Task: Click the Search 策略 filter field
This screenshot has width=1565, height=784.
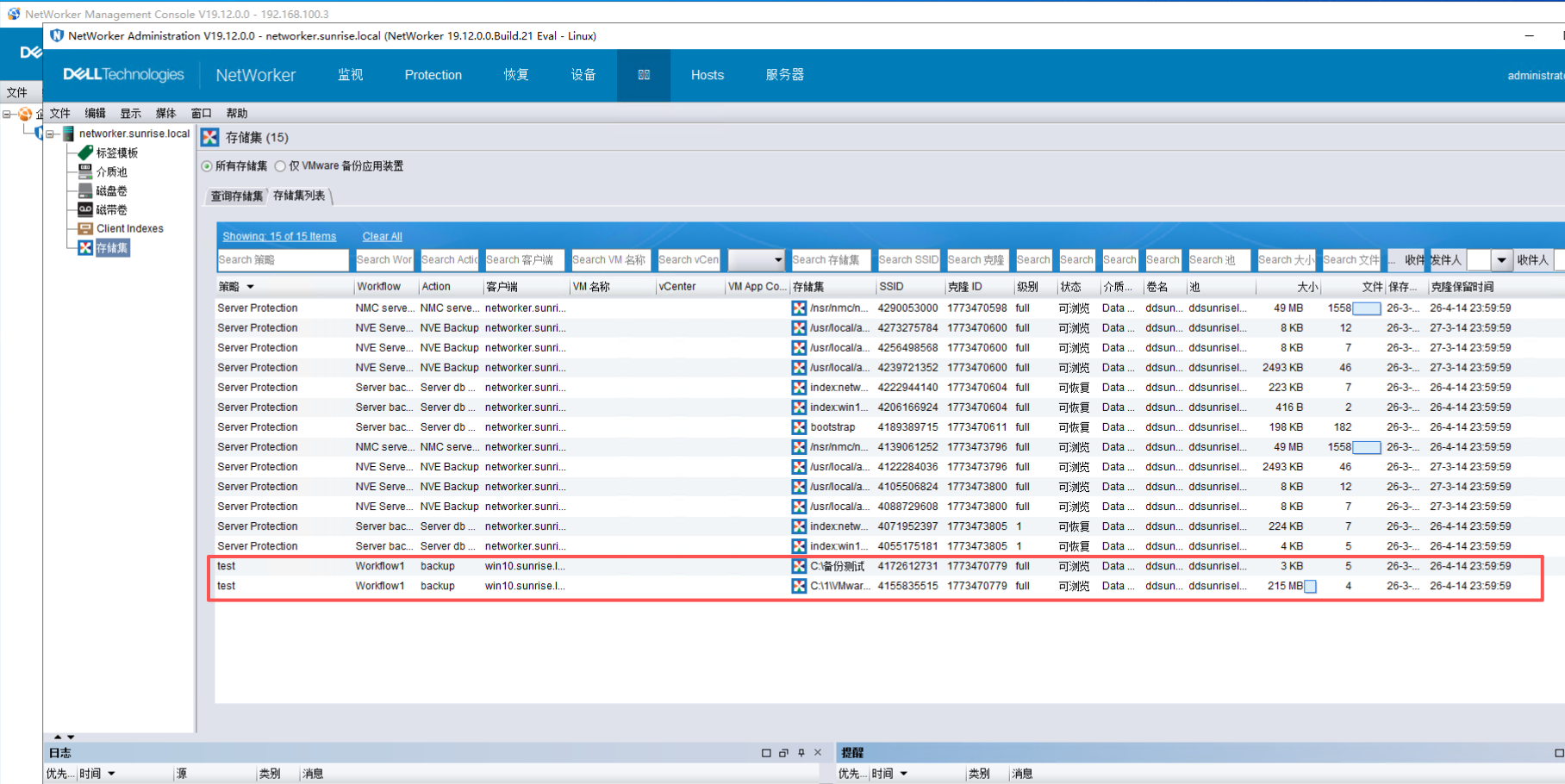Action: (x=283, y=259)
